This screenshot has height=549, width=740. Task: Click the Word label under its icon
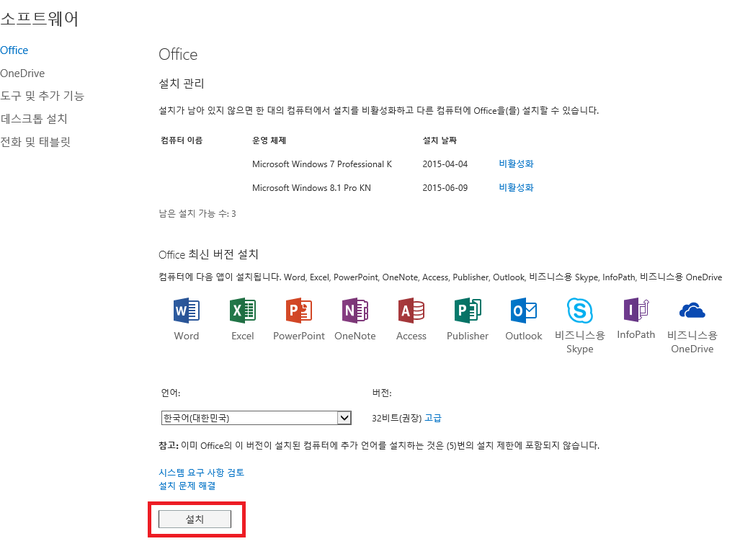coord(186,336)
